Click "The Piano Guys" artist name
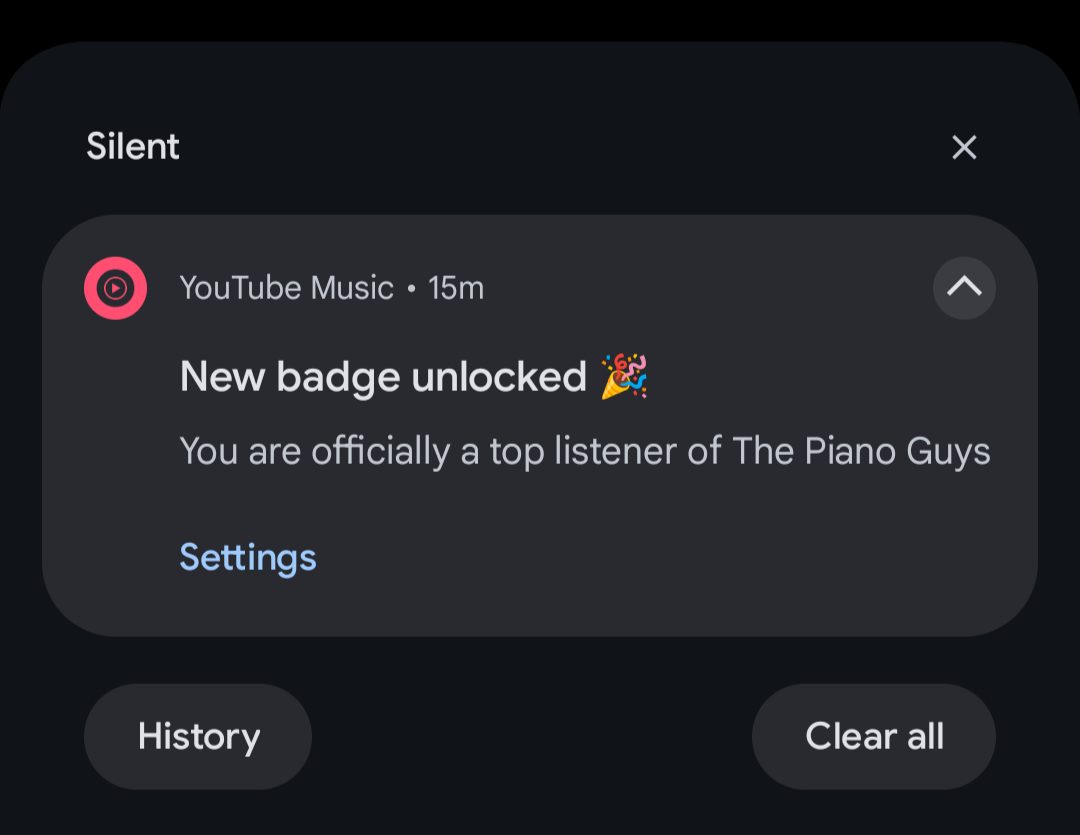1080x835 pixels. [861, 451]
